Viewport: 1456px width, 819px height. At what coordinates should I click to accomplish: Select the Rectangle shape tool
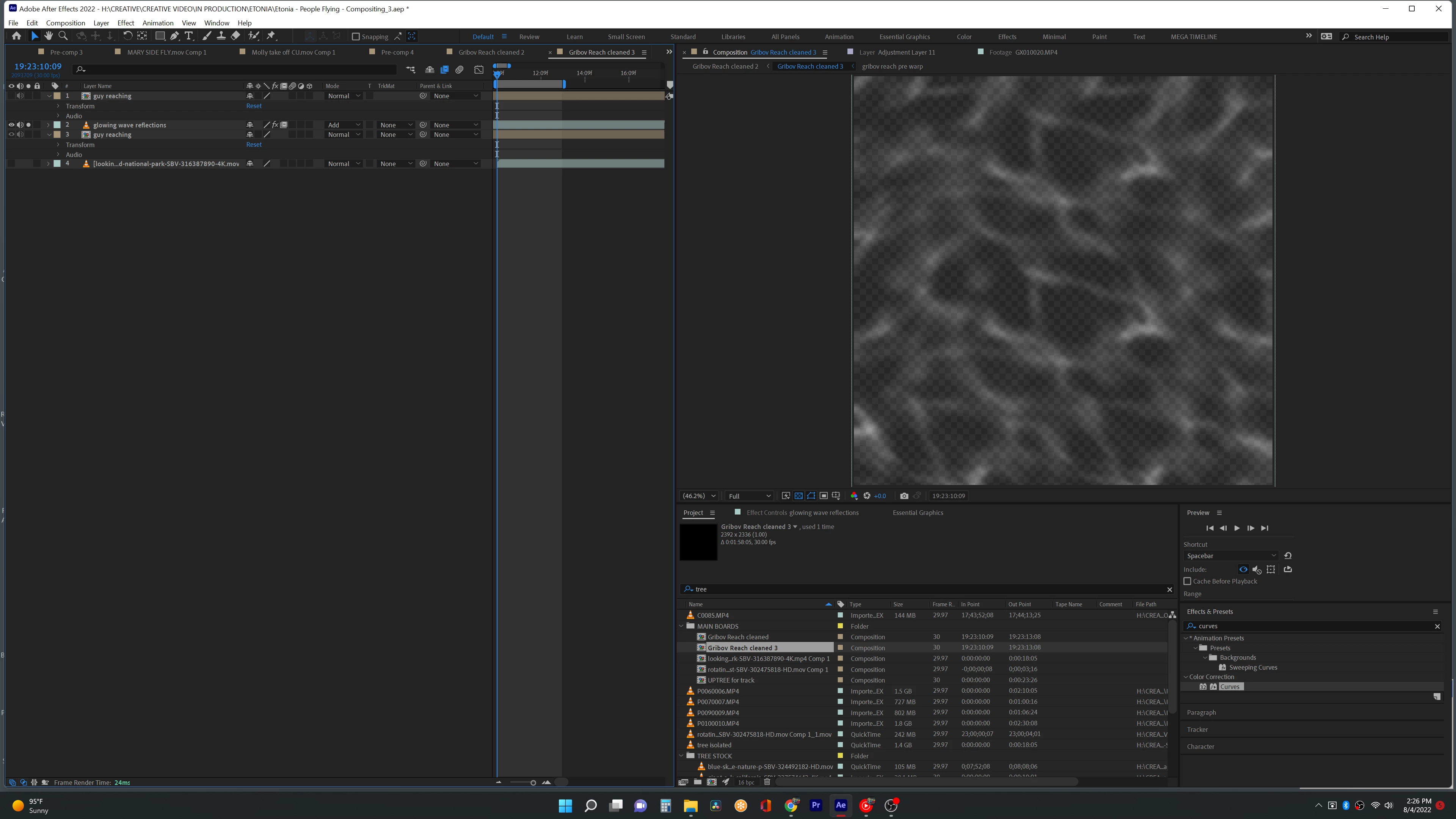(x=160, y=36)
